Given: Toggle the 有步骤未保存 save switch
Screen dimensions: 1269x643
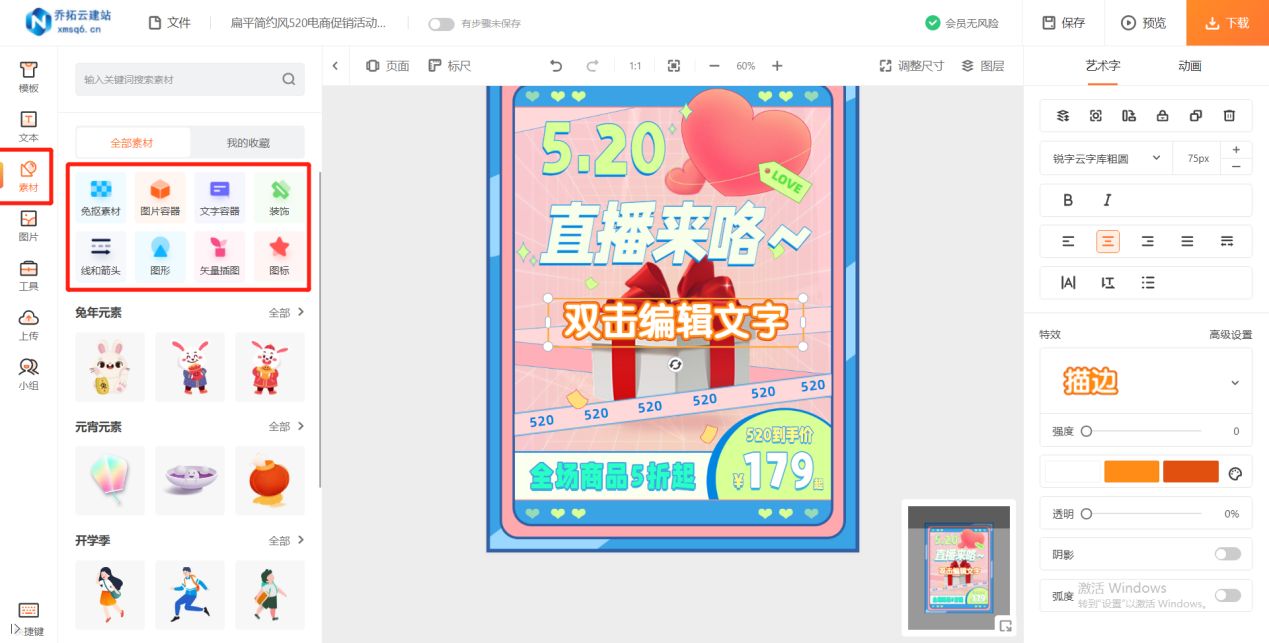Looking at the screenshot, I should tap(440, 24).
